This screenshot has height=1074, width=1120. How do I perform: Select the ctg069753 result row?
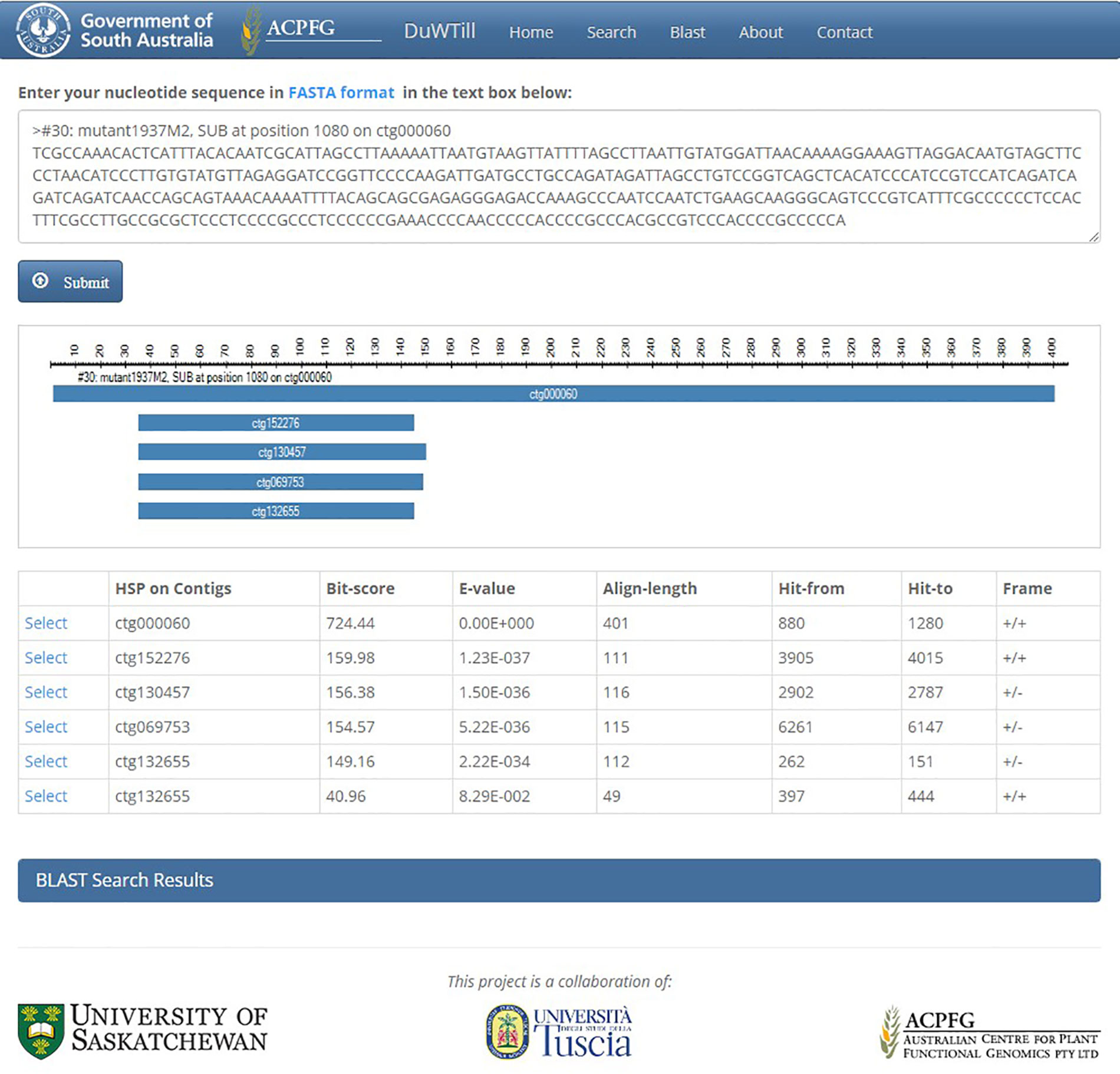point(46,727)
